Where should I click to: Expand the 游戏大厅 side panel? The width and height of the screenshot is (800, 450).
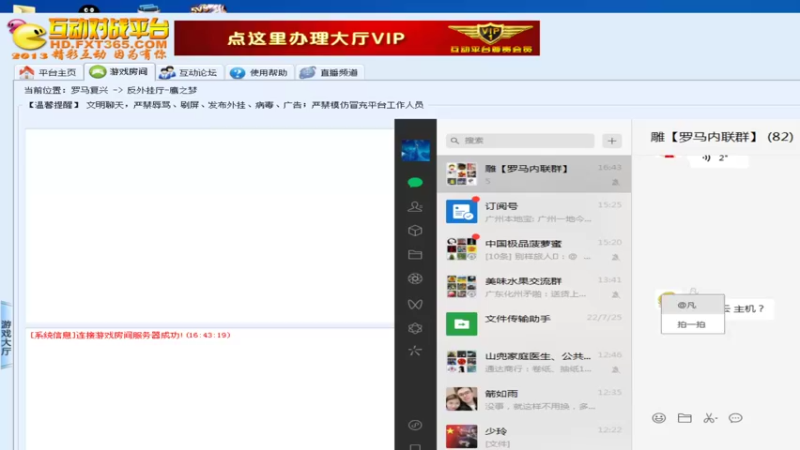[6, 335]
